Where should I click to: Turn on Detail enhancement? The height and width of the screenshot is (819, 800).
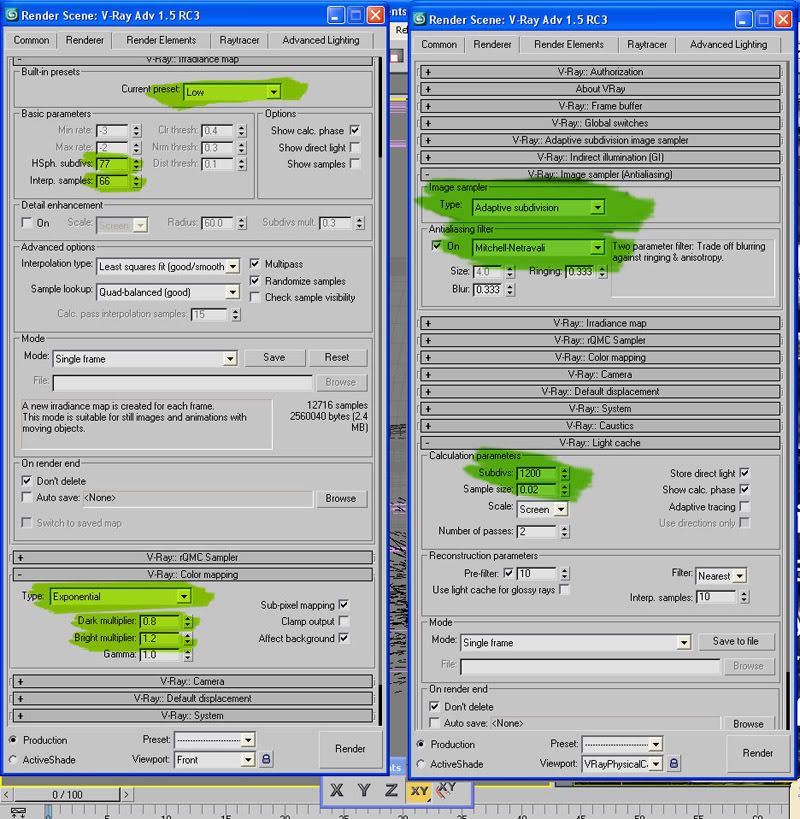[x=26, y=223]
